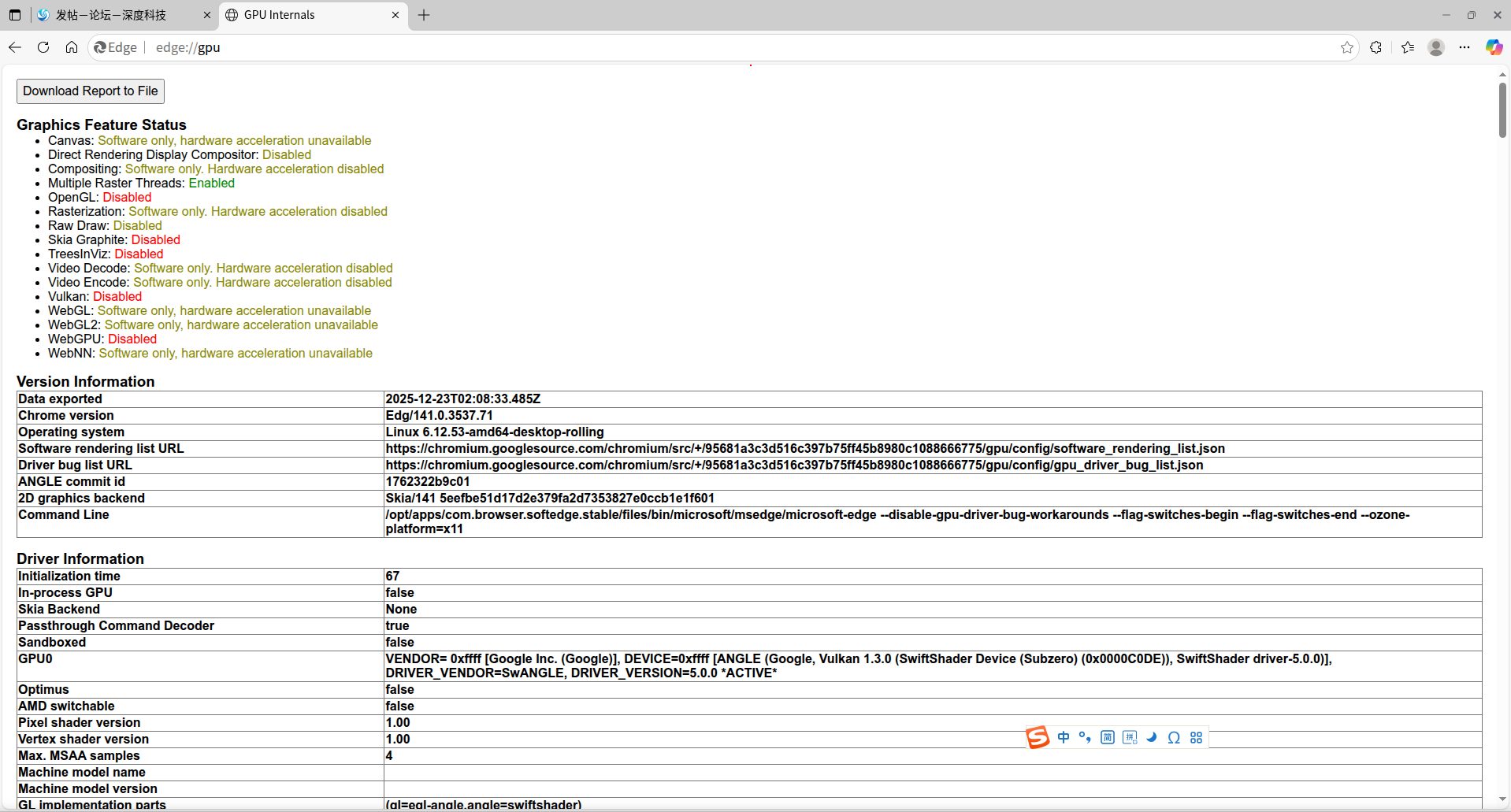
Task: Click the ANGLE commit id value 1762322b9c01
Action: [x=428, y=482]
